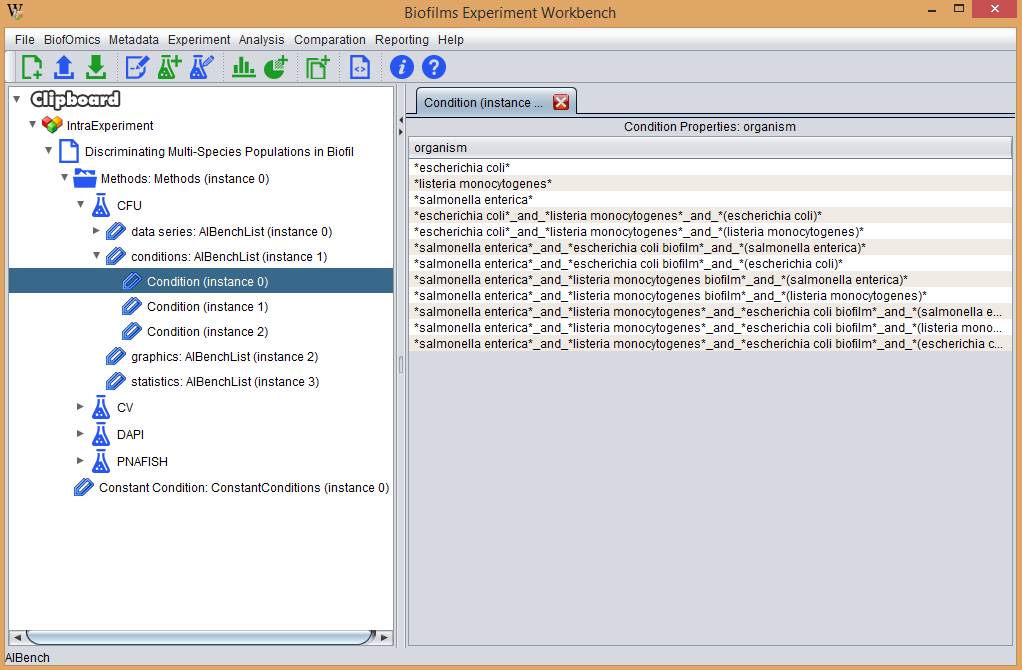Click the folder icon beside Methods instance 0
This screenshot has width=1022, height=670.
pos(85,178)
